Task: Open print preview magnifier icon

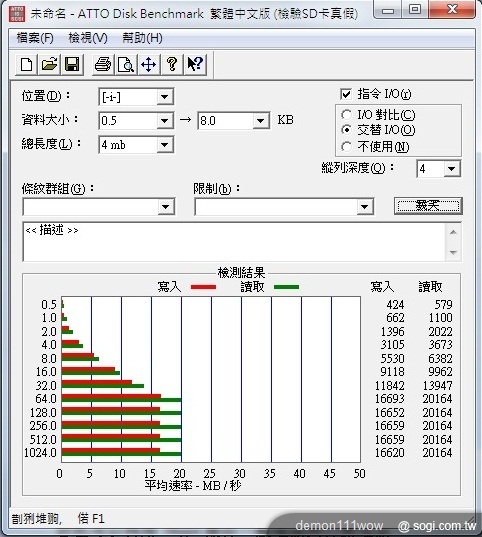Action: pyautogui.click(x=126, y=64)
